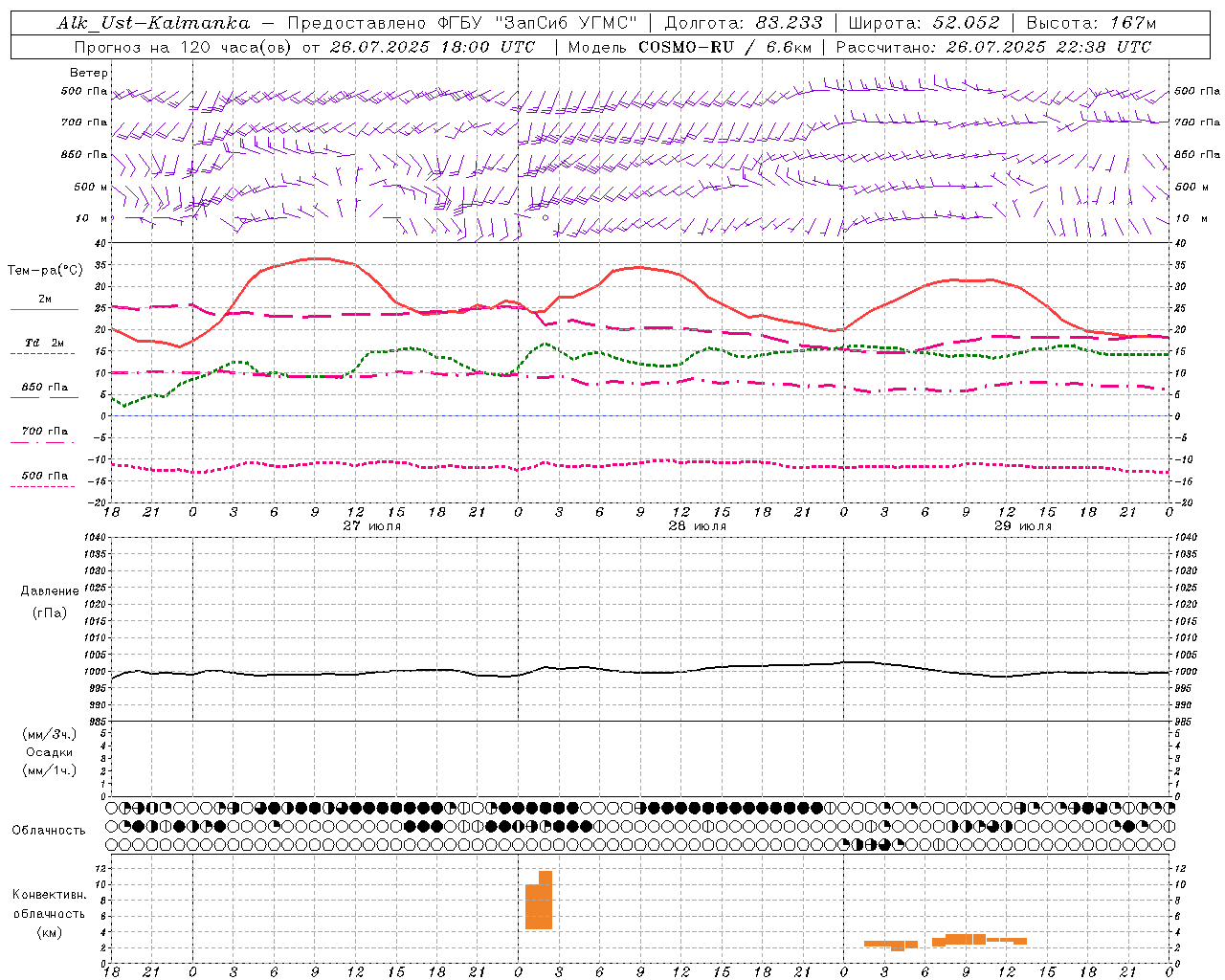Click the pink dotted line sample under 500 гПа legend
This screenshot has height=980, width=1225.
click(43, 486)
